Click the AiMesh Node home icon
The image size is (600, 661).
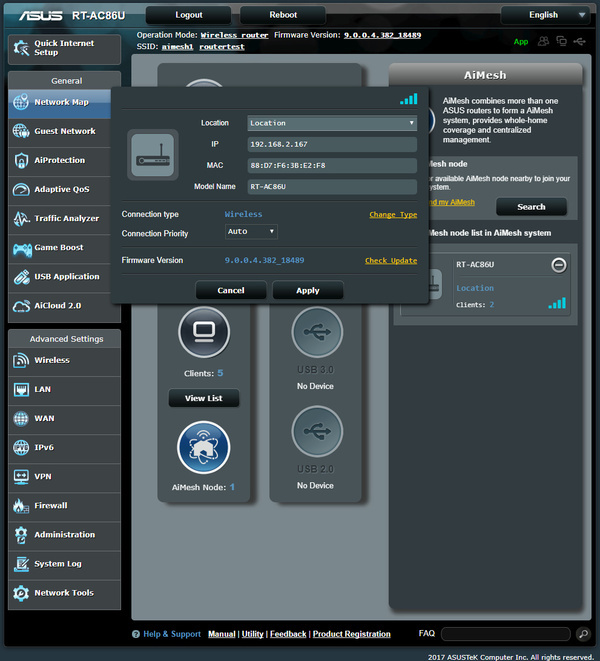click(204, 447)
